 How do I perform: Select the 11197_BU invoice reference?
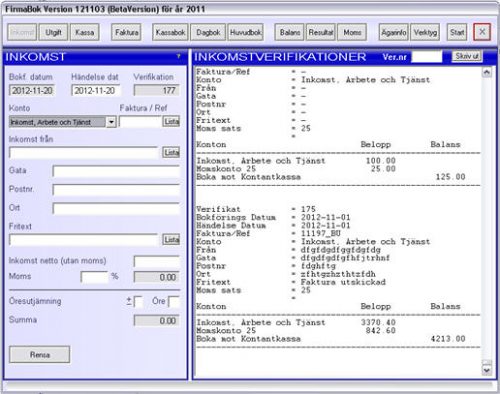click(320, 234)
